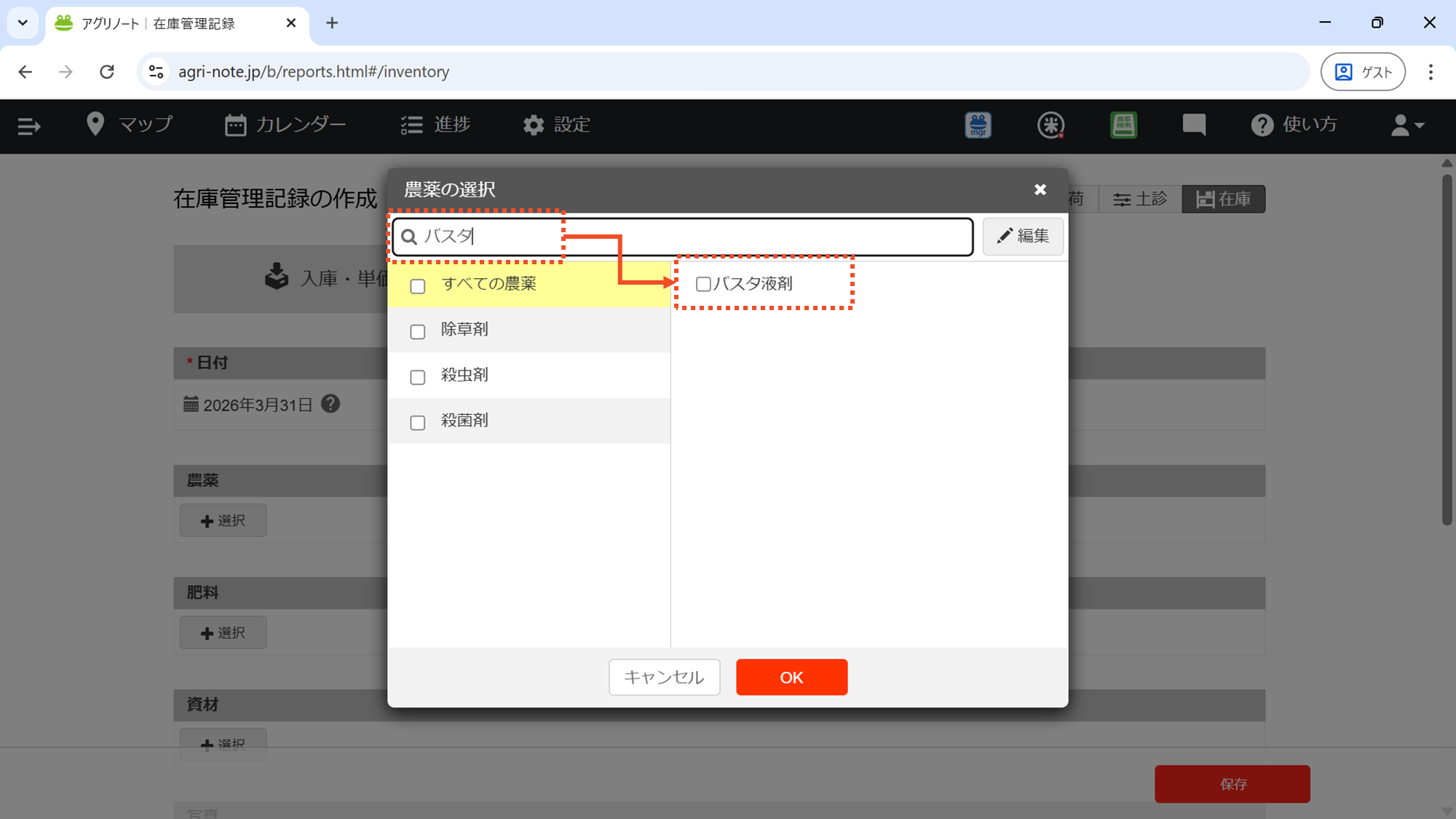This screenshot has width=1456, height=819.
Task: Open the hamburger sidebar menu icon
Action: click(28, 126)
